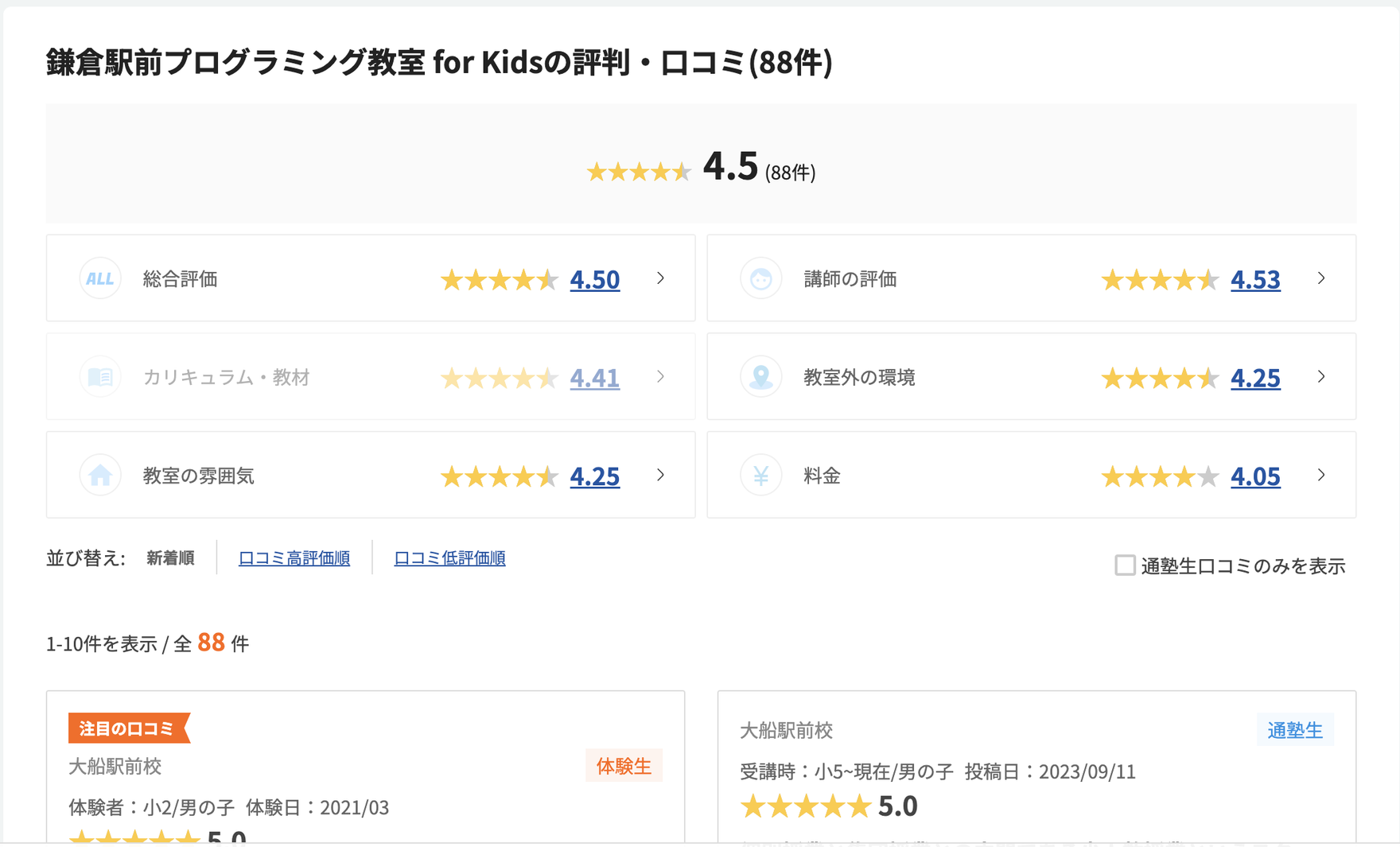
Task: Click the 体験生 tag on the featured review
Action: (x=624, y=766)
